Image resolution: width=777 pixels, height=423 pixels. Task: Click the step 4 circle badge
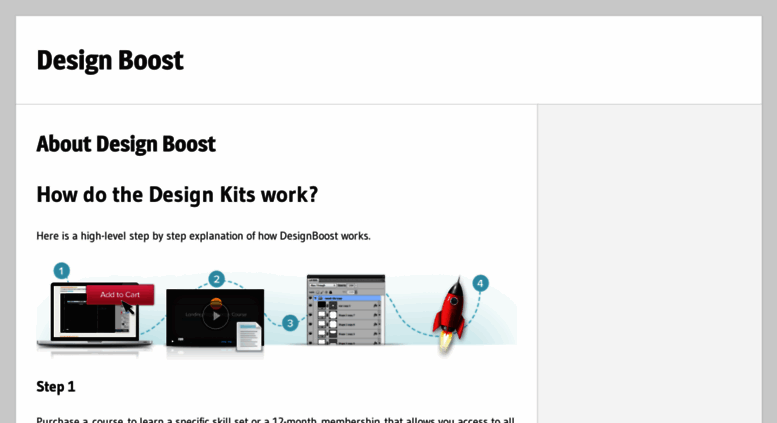pos(480,283)
